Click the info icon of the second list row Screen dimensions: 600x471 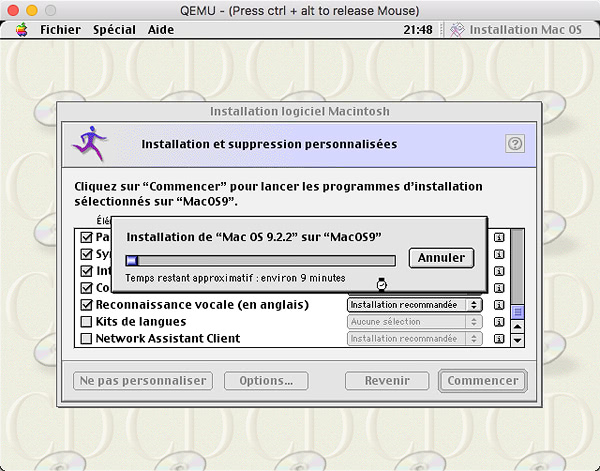click(x=499, y=254)
